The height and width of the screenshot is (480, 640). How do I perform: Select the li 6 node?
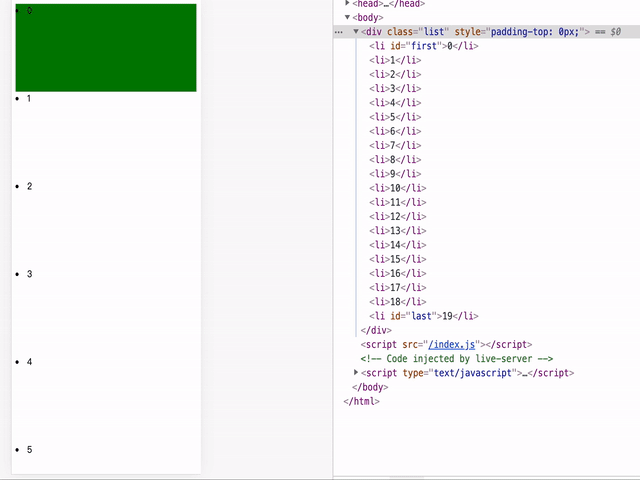395,131
